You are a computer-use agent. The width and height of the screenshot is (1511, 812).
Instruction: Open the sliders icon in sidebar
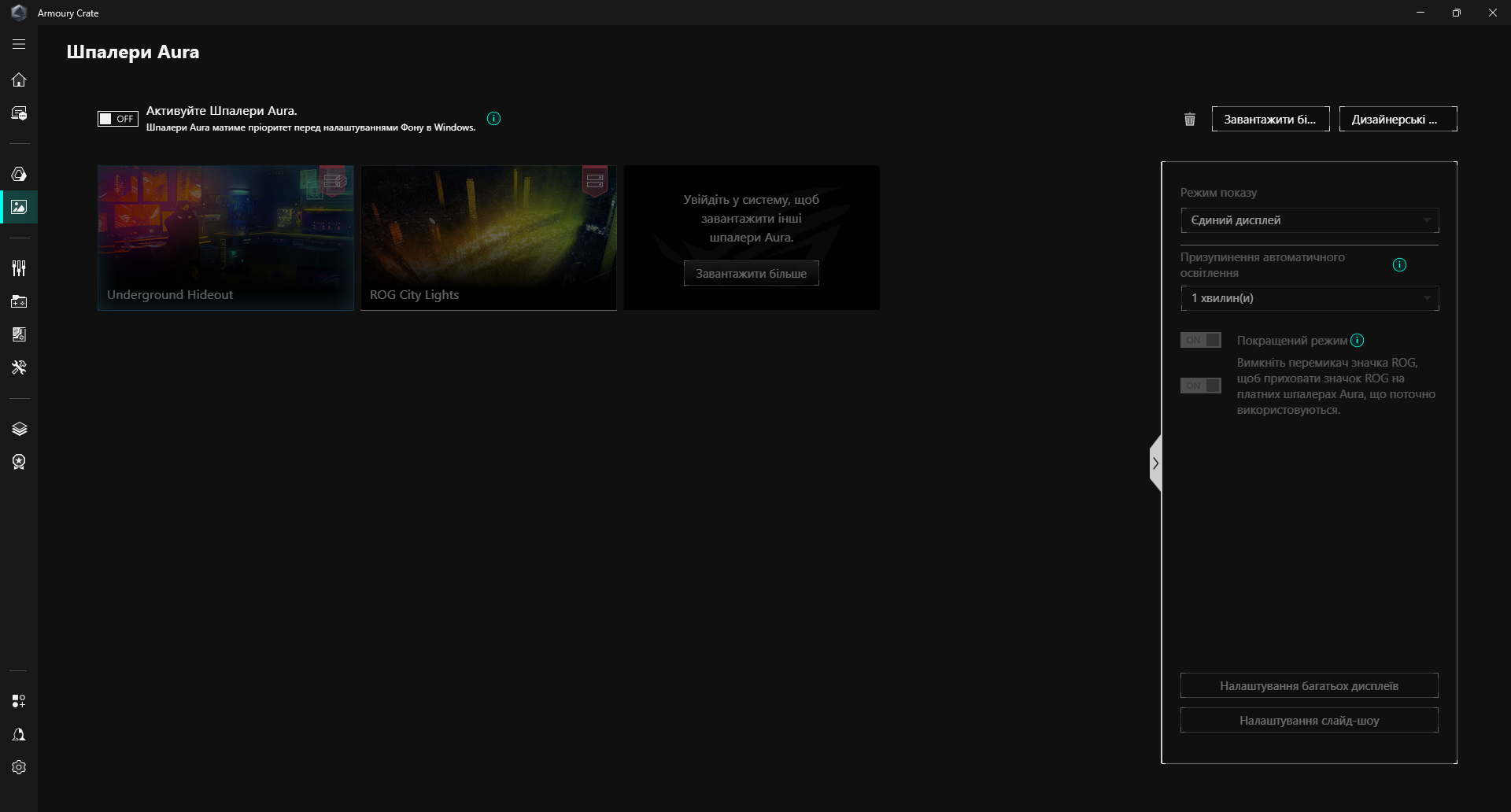pos(19,268)
